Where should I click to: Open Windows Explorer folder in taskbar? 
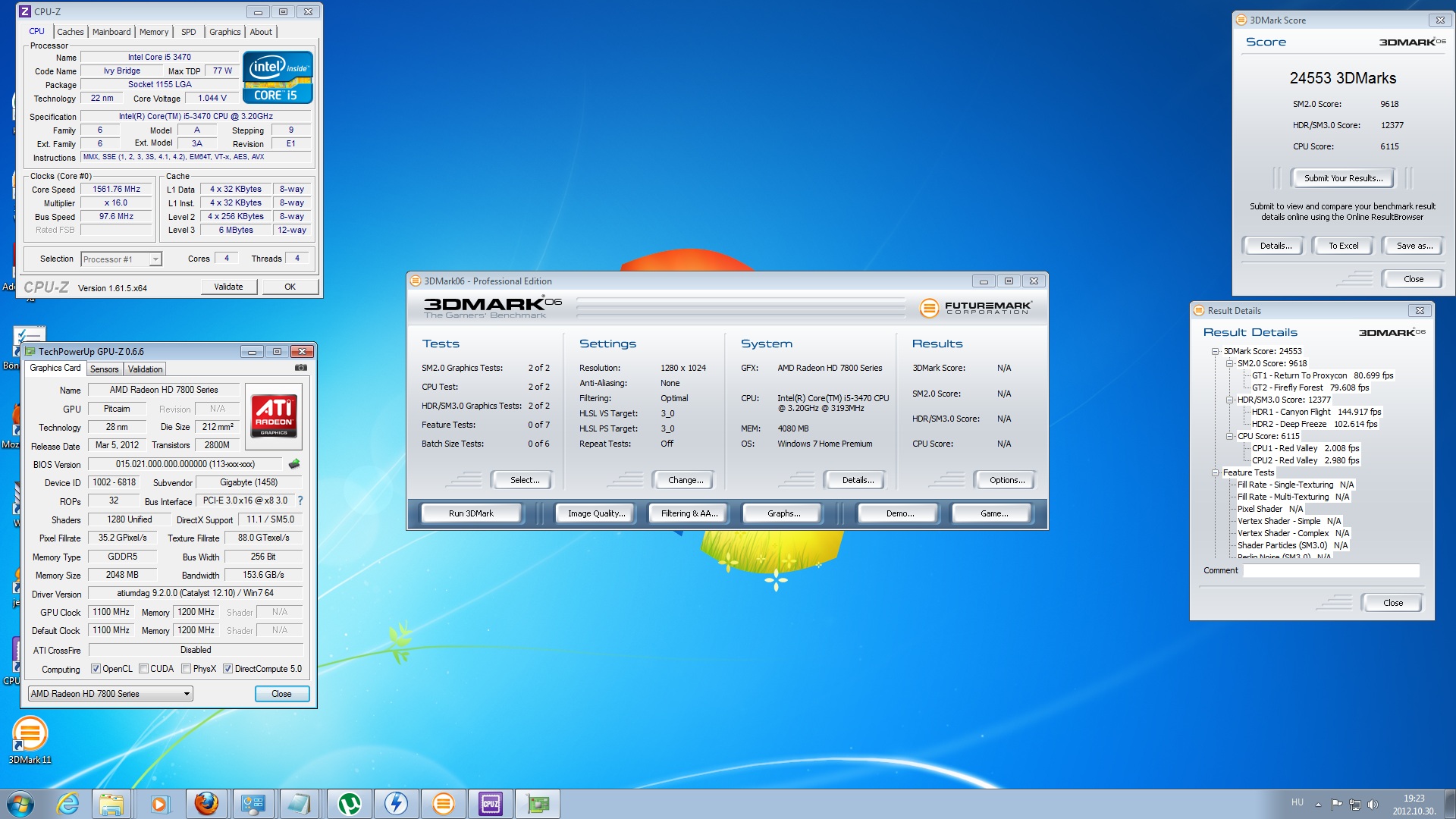(x=111, y=804)
